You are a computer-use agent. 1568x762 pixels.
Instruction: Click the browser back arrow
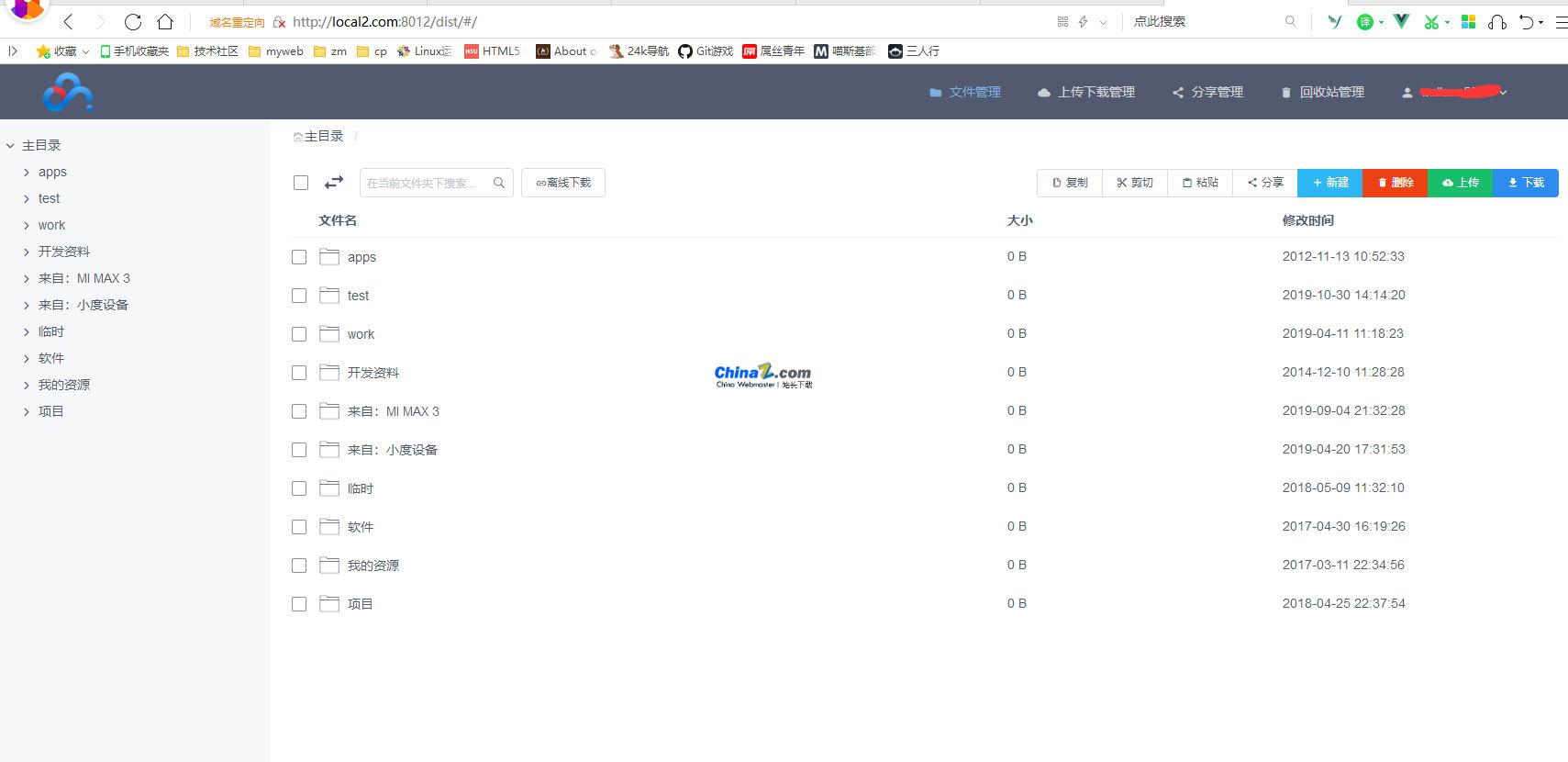click(x=69, y=21)
